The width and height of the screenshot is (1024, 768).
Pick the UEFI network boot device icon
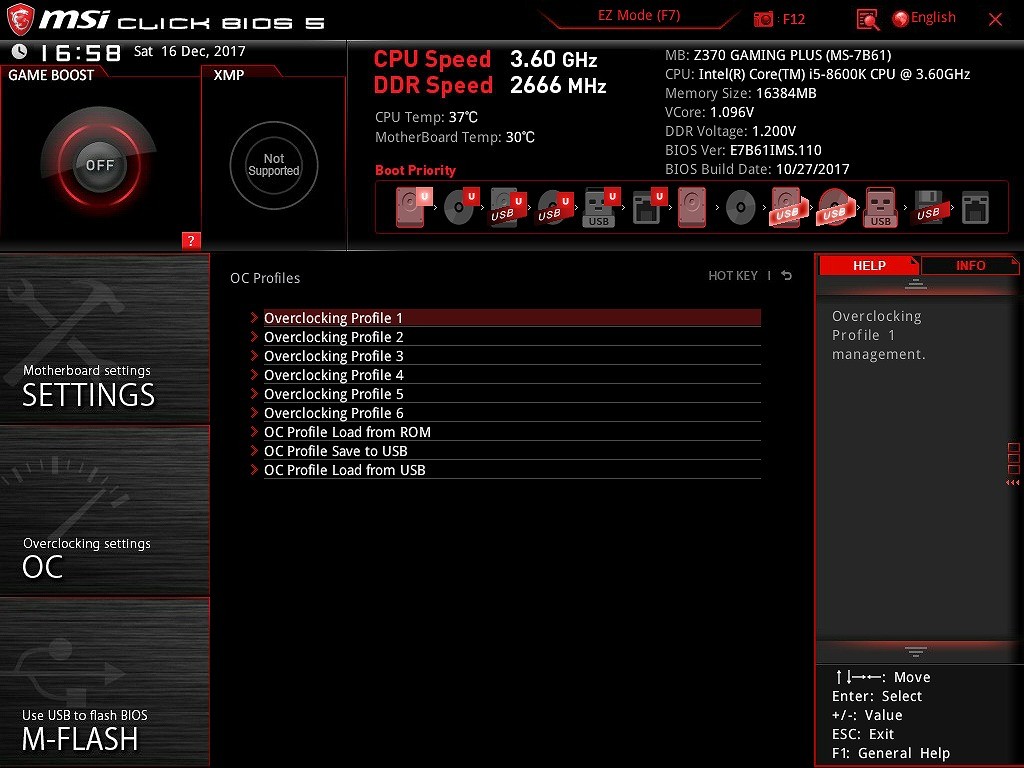point(649,207)
